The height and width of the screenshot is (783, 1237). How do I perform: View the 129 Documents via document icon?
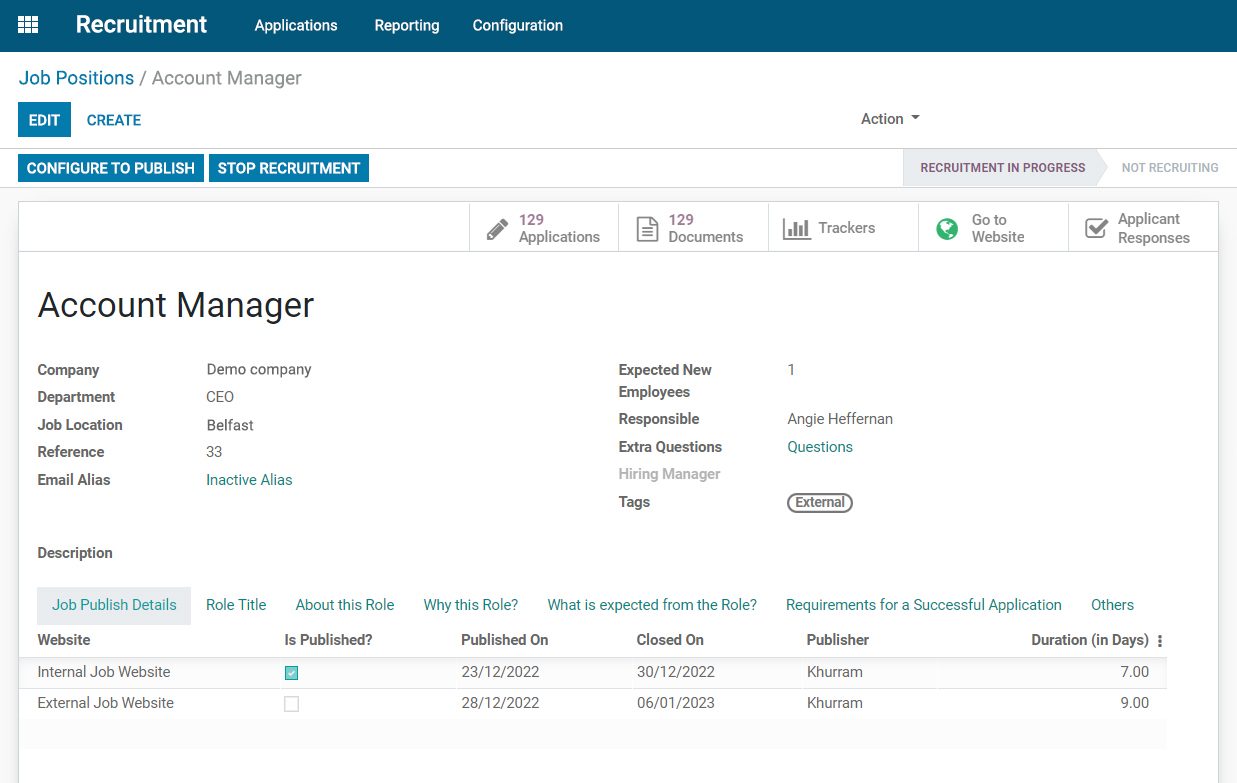click(692, 227)
